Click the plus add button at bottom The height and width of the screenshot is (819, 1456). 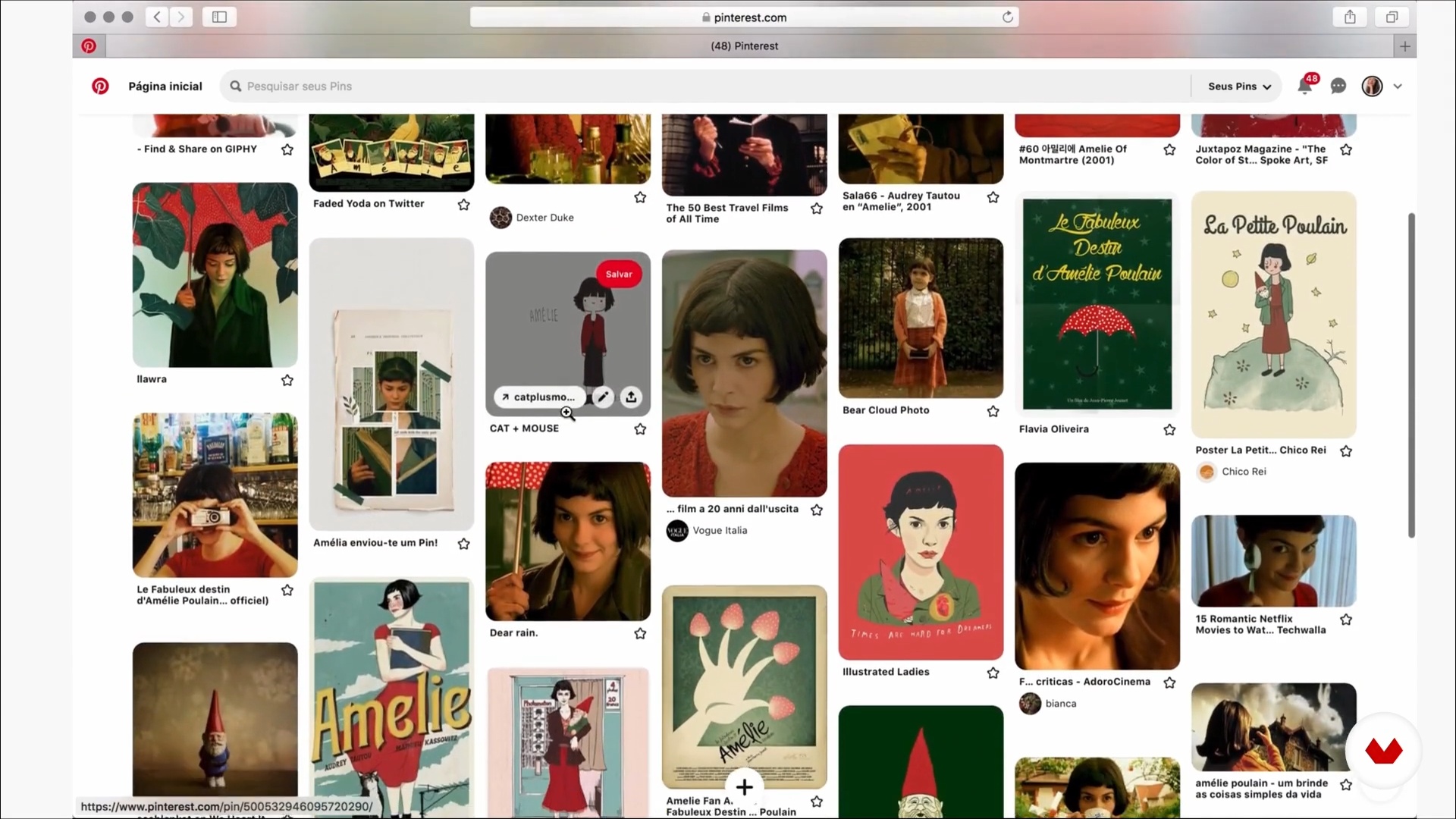[745, 787]
